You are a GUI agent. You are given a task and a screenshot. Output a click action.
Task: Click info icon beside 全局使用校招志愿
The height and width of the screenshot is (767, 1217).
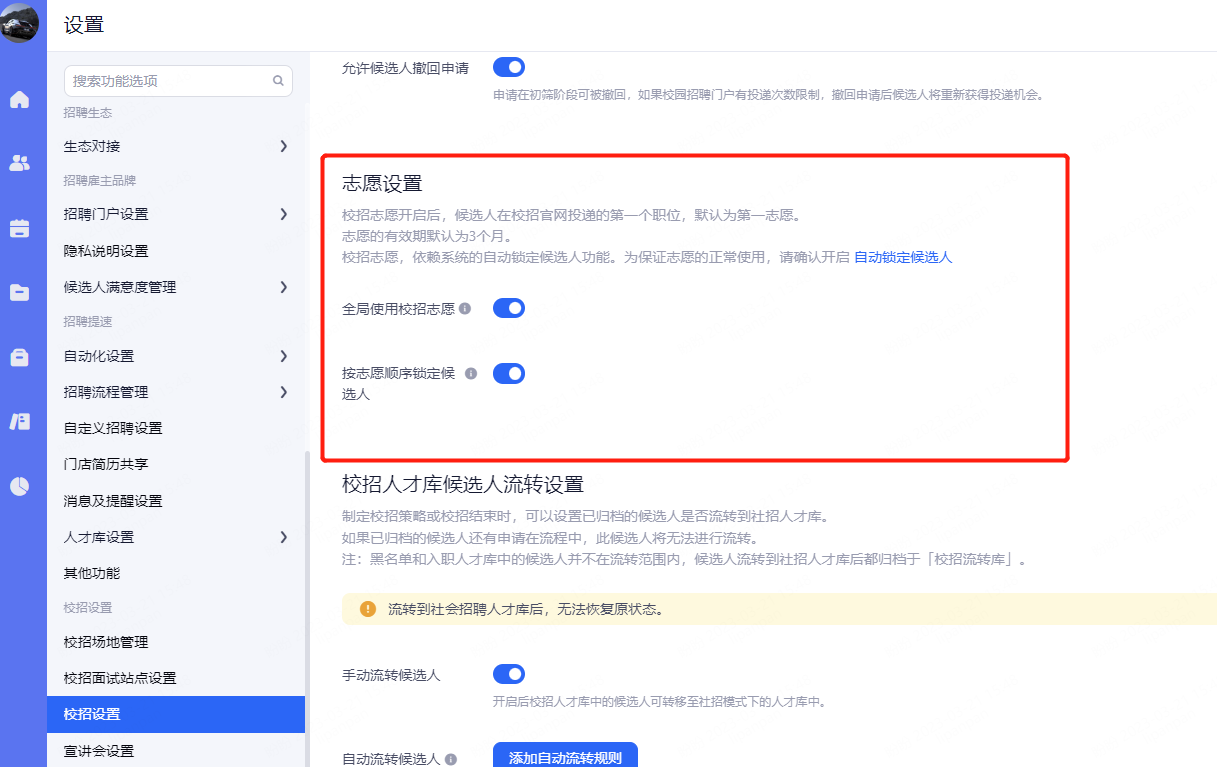(465, 309)
